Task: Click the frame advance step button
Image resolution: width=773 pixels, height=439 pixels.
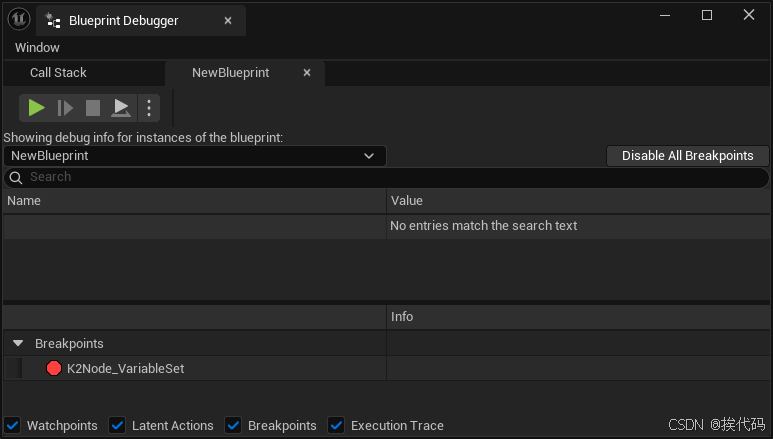Action: [65, 108]
